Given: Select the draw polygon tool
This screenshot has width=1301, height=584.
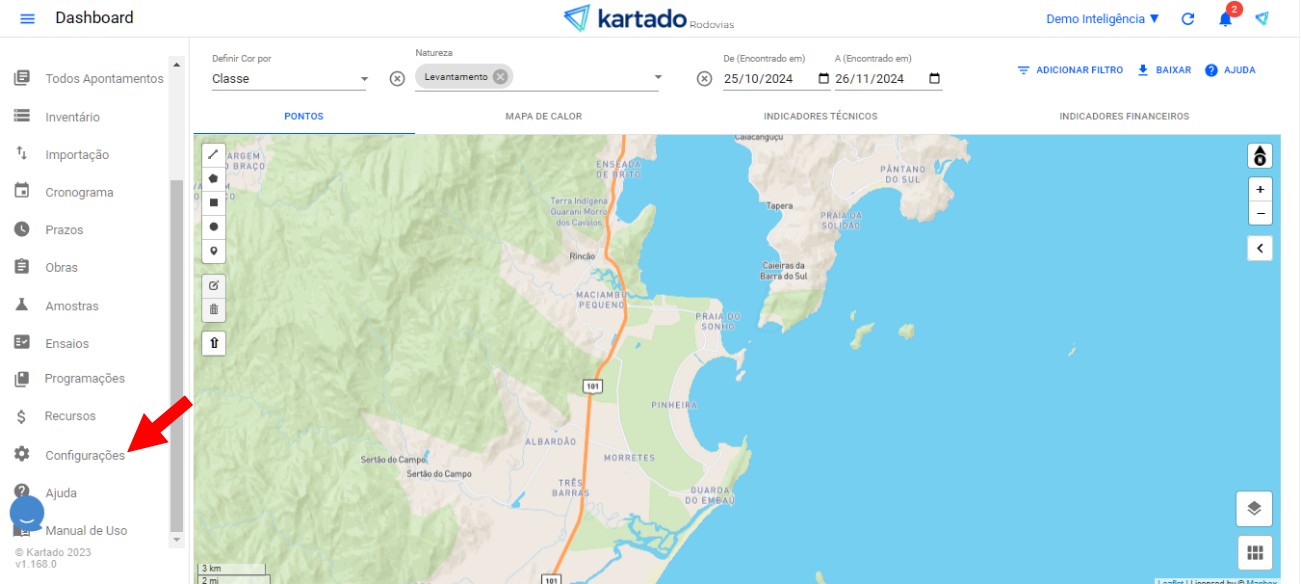Looking at the screenshot, I should 213,178.
